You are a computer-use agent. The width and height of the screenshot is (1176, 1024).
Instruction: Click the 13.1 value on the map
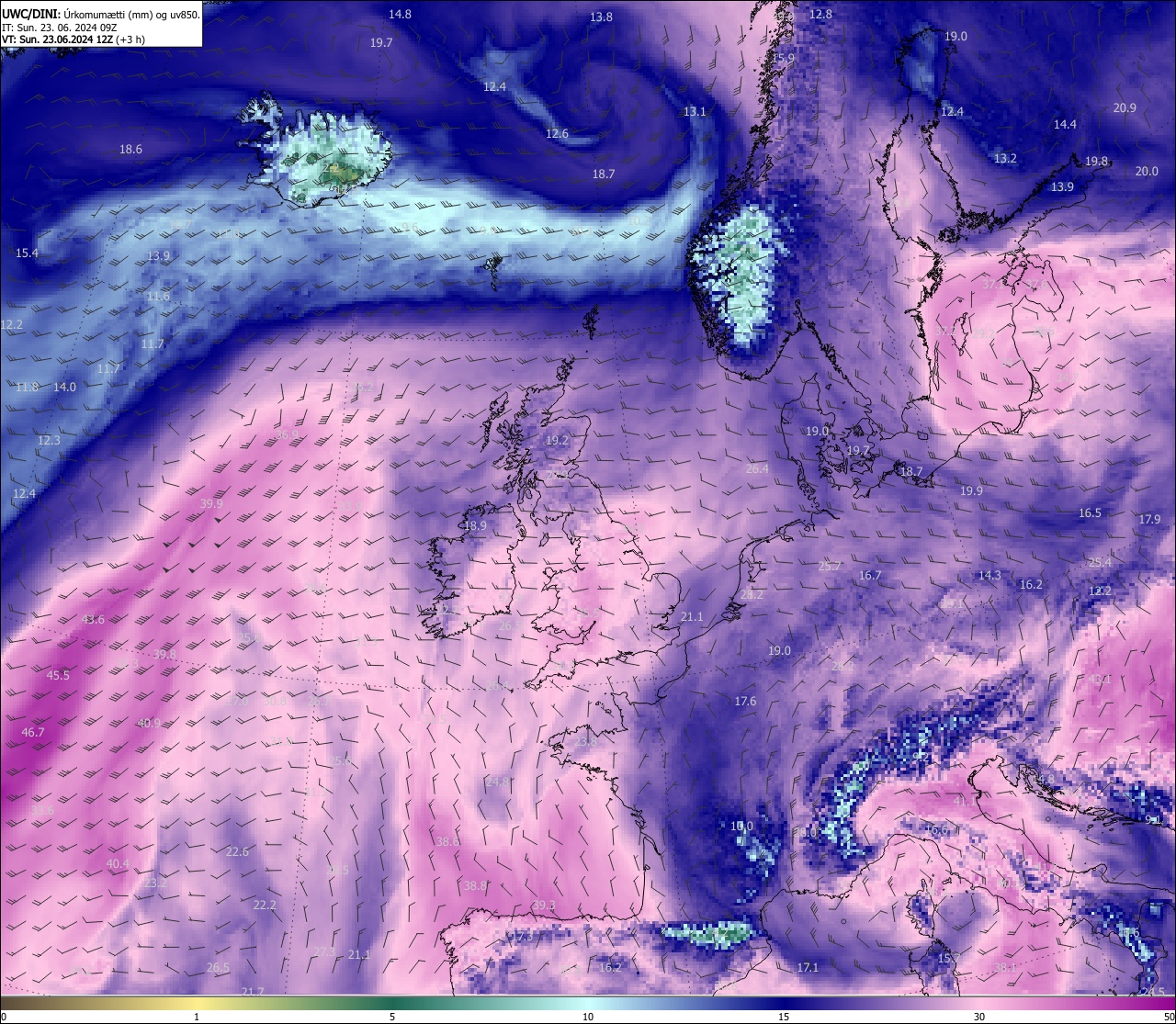[x=695, y=111]
